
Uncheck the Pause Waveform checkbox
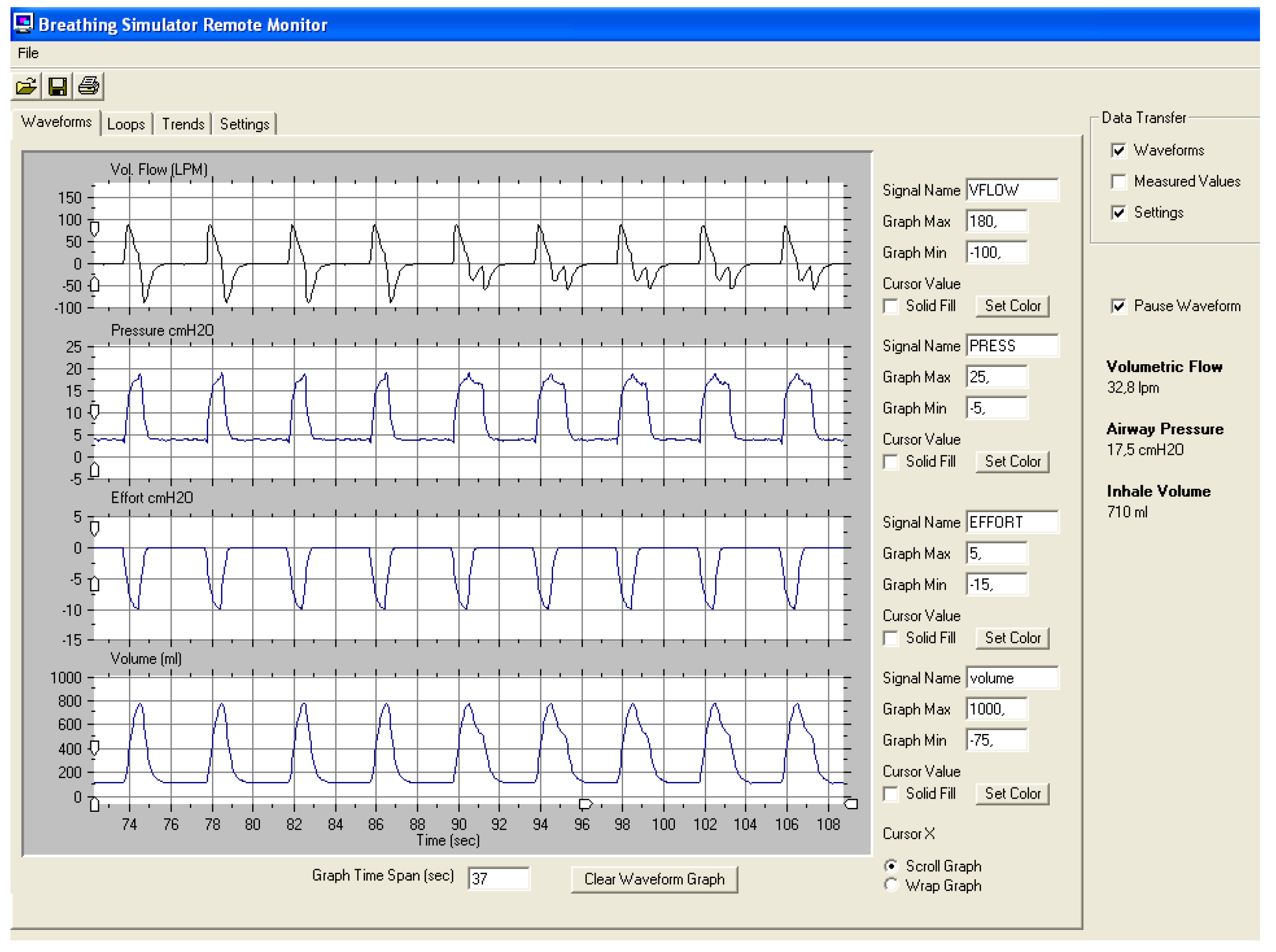1118,306
